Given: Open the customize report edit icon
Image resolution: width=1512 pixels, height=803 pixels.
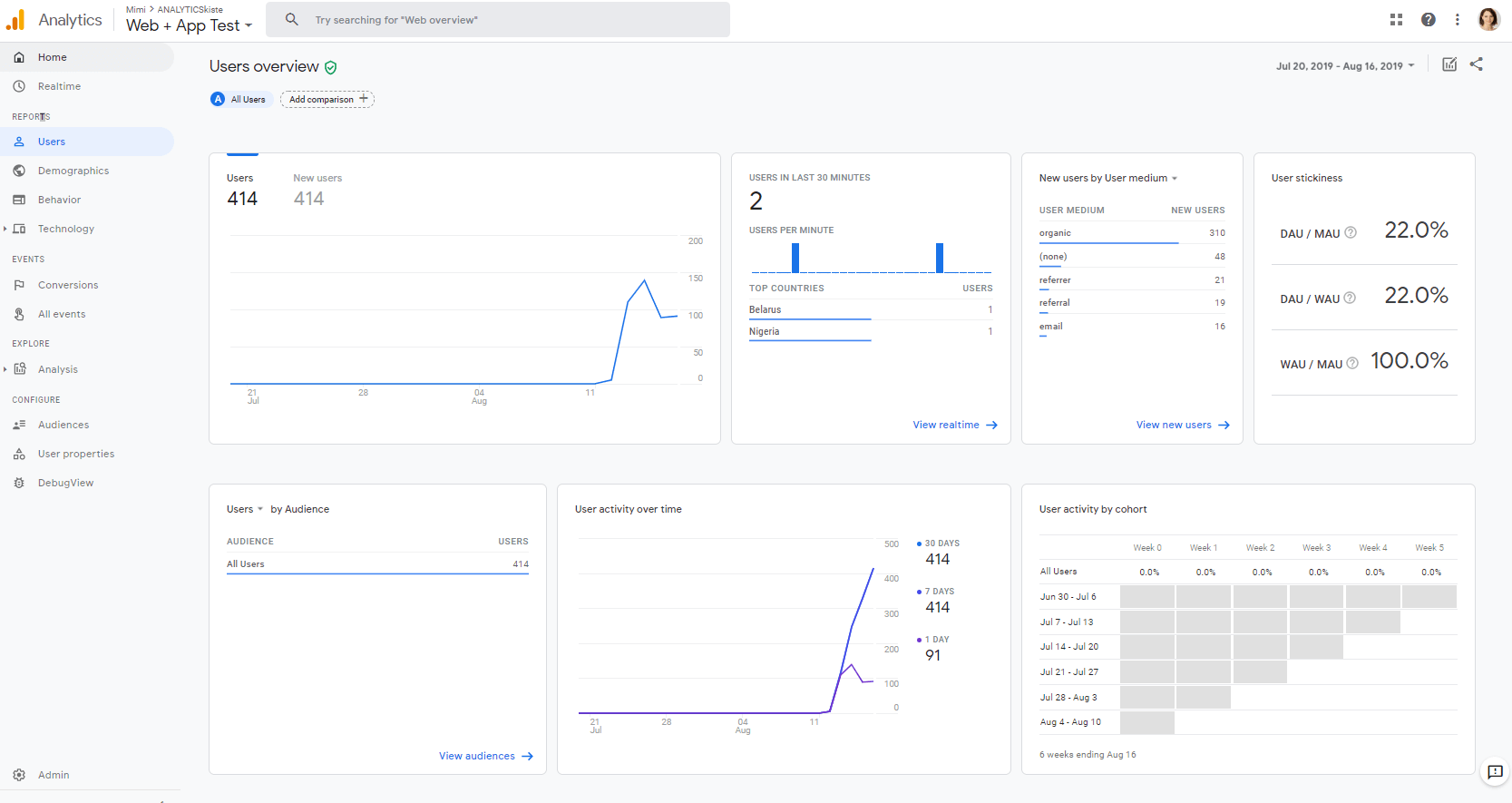Looking at the screenshot, I should coord(1449,64).
